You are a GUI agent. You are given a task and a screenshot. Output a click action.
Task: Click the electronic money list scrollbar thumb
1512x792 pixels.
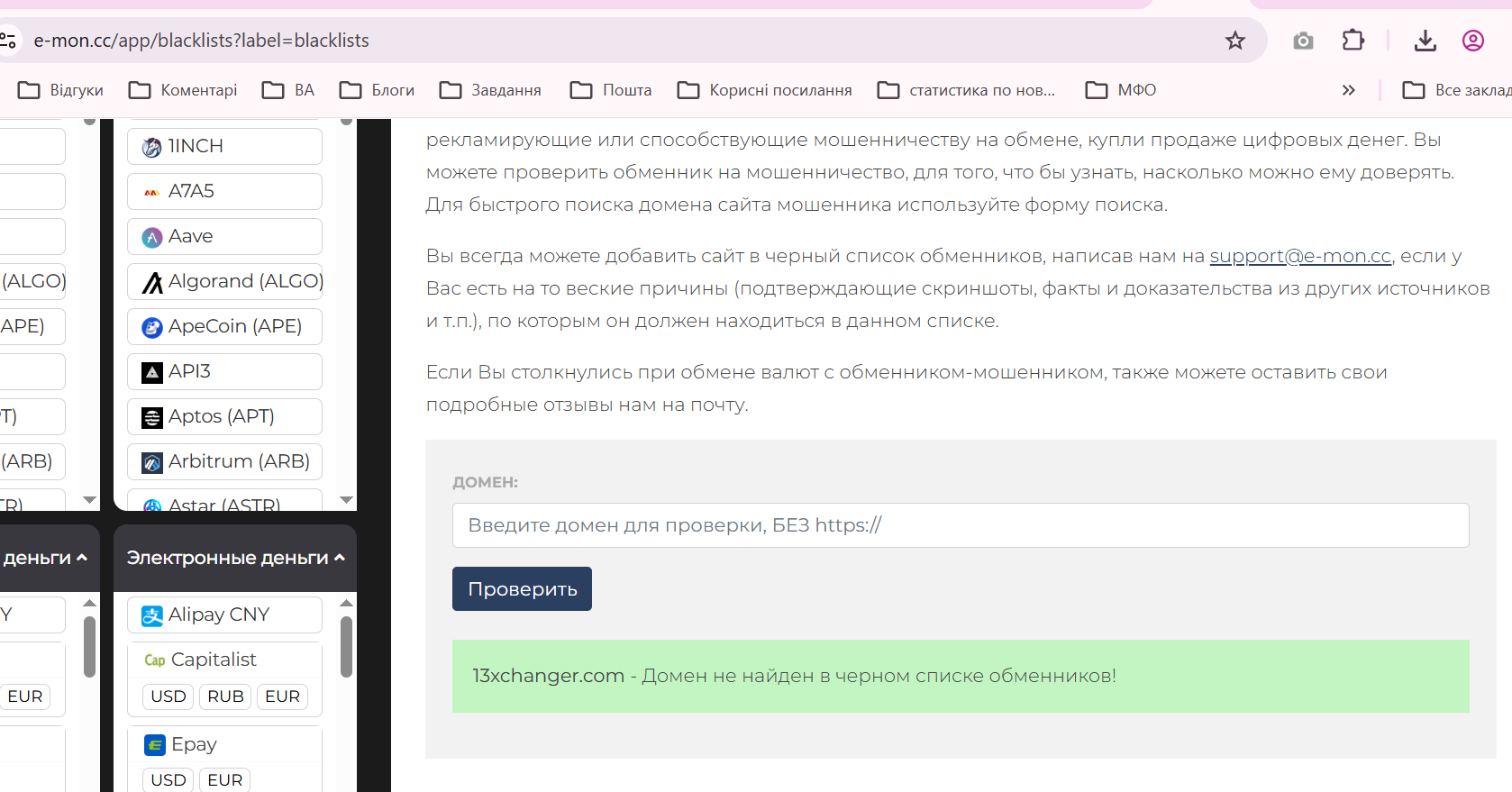pyautogui.click(x=346, y=646)
